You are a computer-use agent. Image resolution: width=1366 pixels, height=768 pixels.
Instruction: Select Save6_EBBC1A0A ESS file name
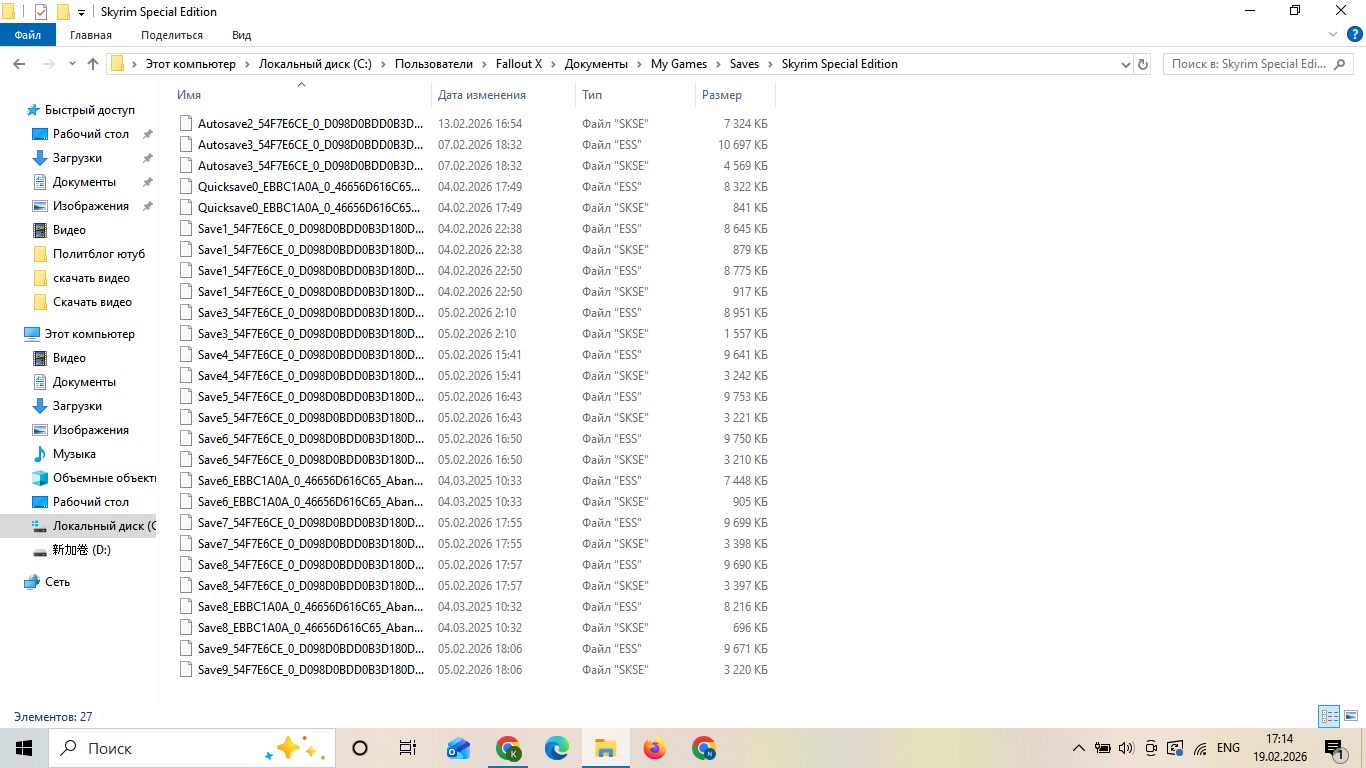pos(310,481)
